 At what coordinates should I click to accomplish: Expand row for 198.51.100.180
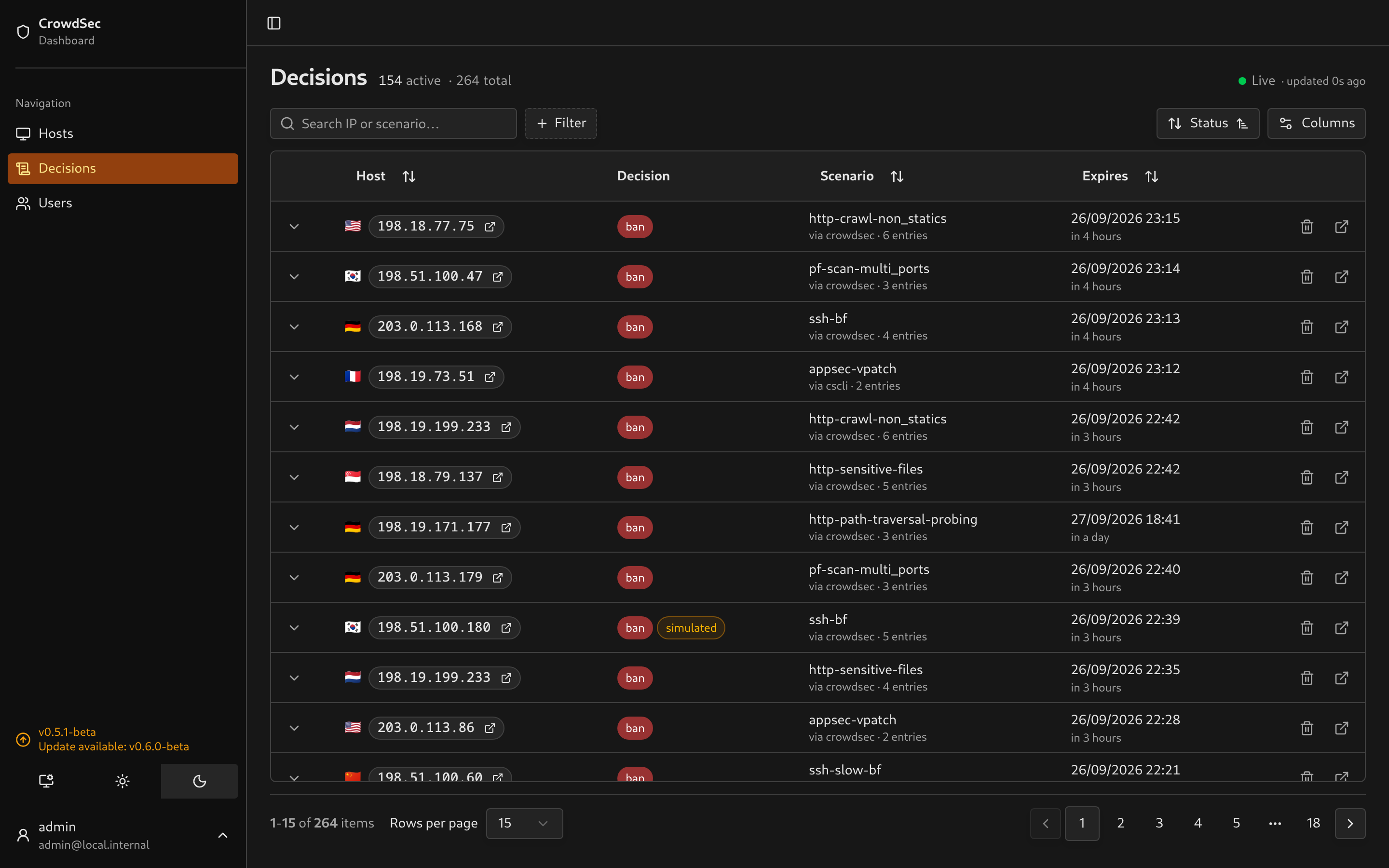click(294, 627)
